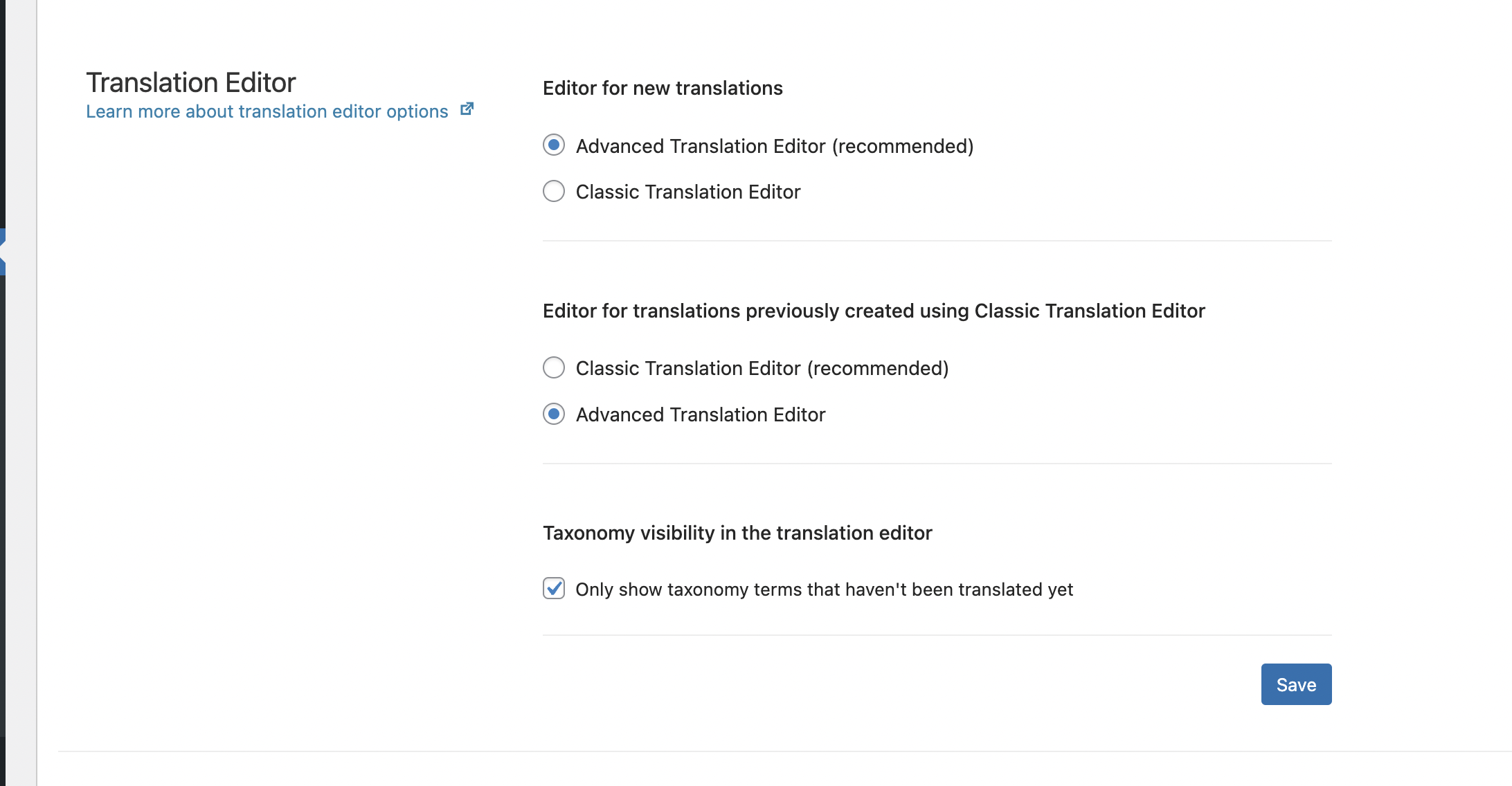Open Learn more about translation editor options
This screenshot has width=1512, height=786.
[x=267, y=111]
